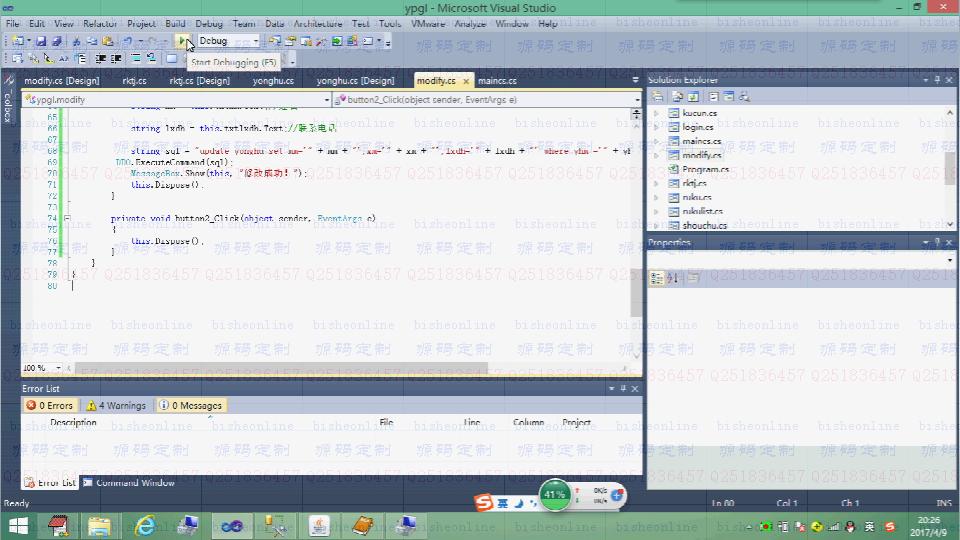
Task: Select Program.cs in Solution Explorer
Action: click(x=705, y=169)
